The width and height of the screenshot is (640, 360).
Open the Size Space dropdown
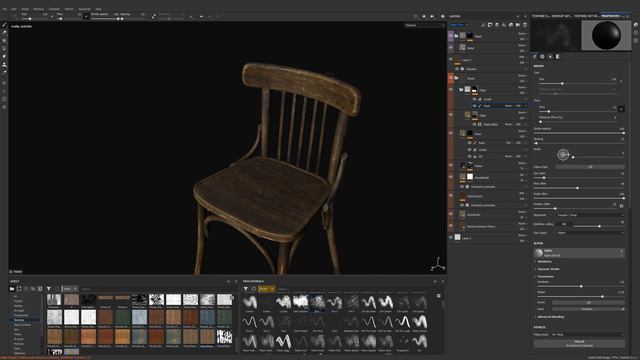coord(590,233)
